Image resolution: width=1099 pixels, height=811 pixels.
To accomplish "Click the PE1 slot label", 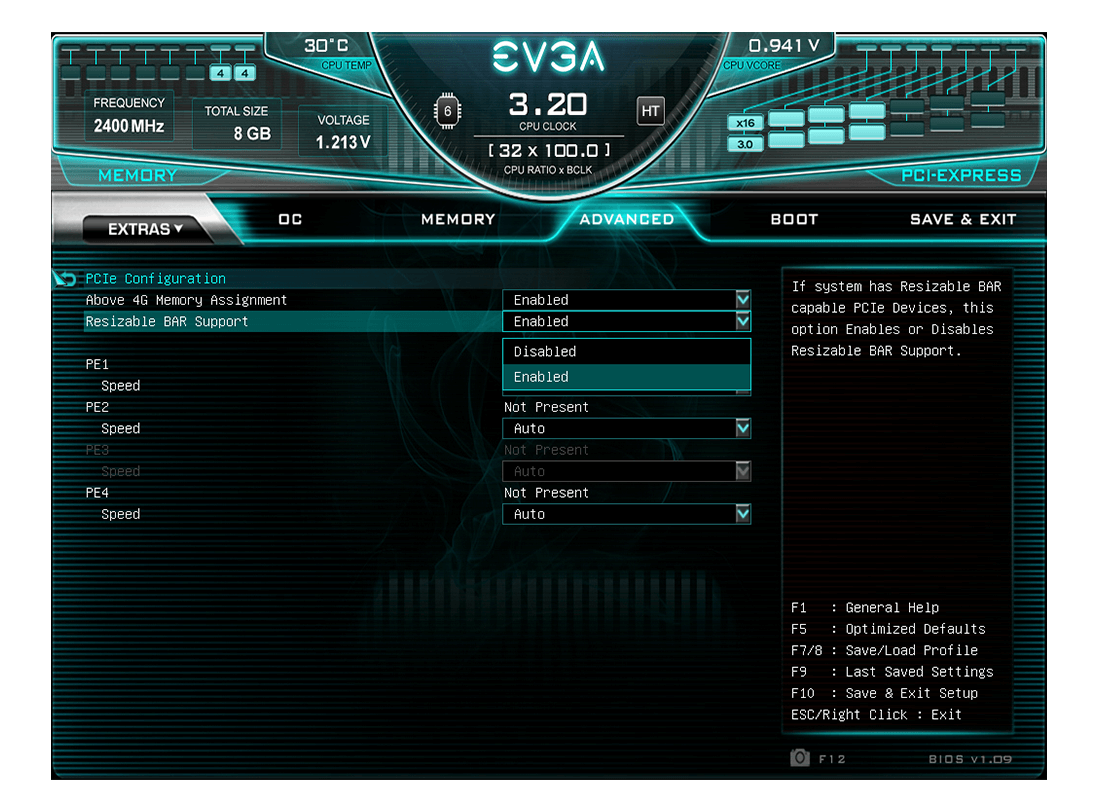I will tap(97, 364).
